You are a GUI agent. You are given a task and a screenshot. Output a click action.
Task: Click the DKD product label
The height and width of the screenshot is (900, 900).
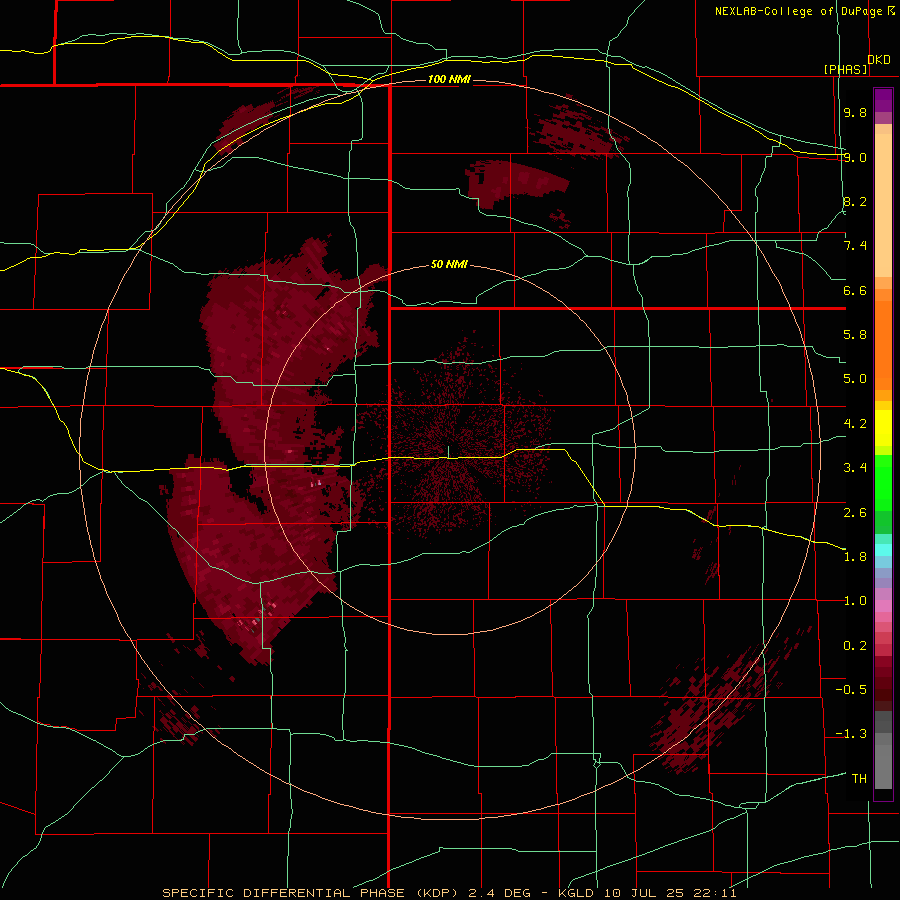point(879,60)
